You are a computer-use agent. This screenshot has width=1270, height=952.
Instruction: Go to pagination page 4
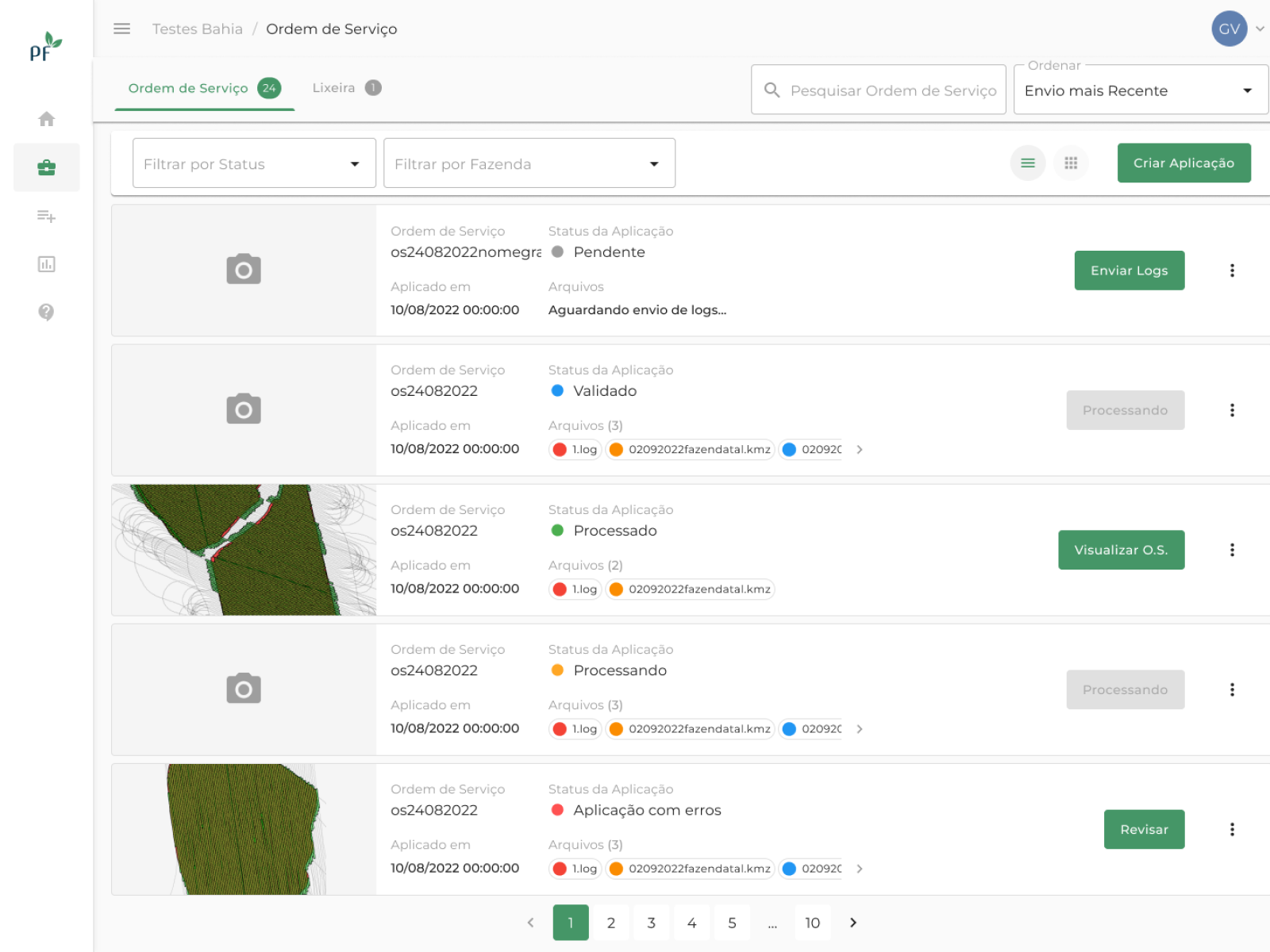(x=692, y=923)
